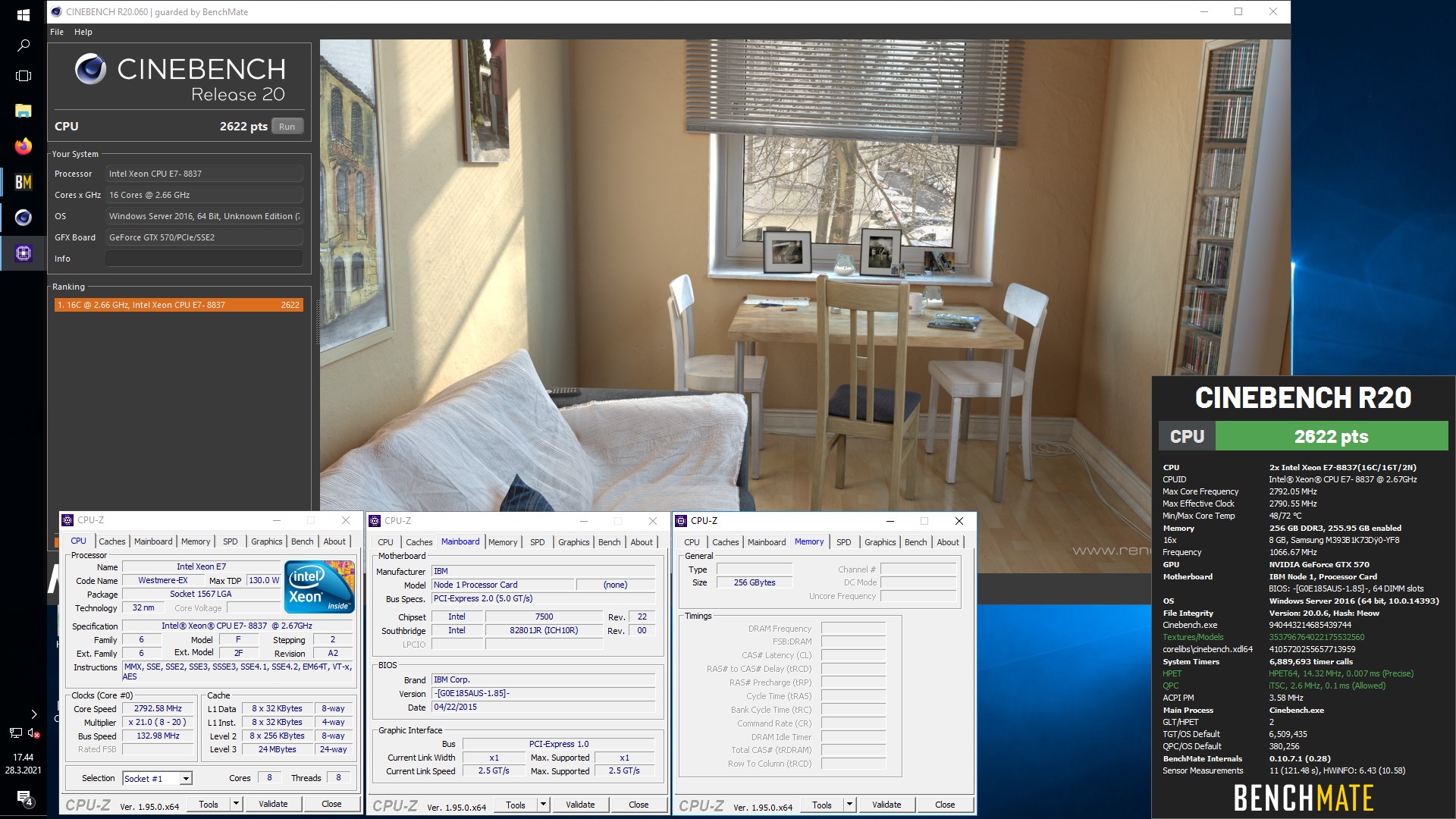Click the Bus Speed value 132.98 MHz

click(158, 736)
